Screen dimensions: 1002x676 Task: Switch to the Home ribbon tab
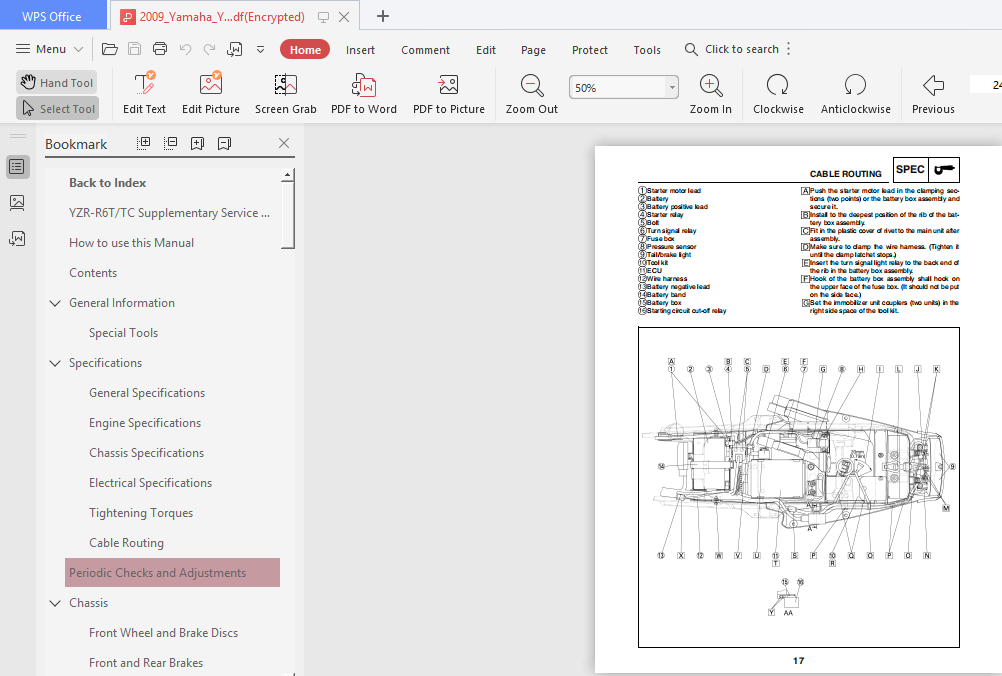[x=305, y=50]
